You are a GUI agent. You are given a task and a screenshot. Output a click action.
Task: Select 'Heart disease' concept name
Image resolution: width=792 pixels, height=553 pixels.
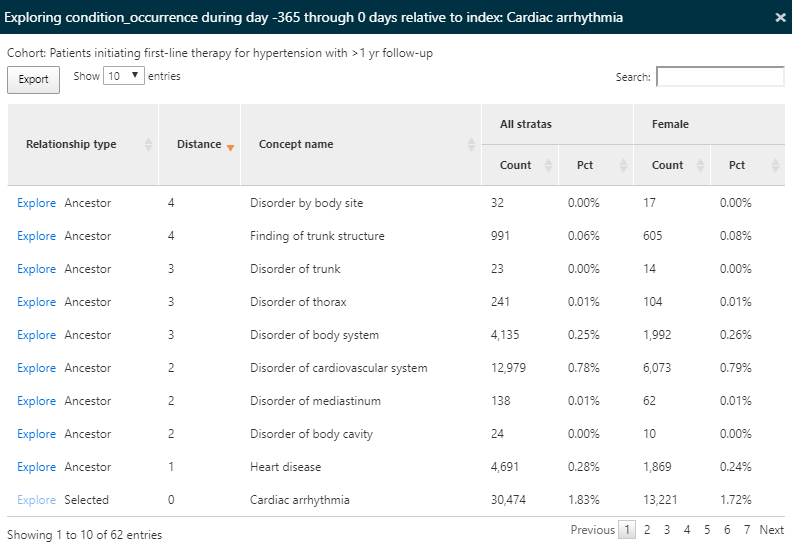[x=285, y=467]
